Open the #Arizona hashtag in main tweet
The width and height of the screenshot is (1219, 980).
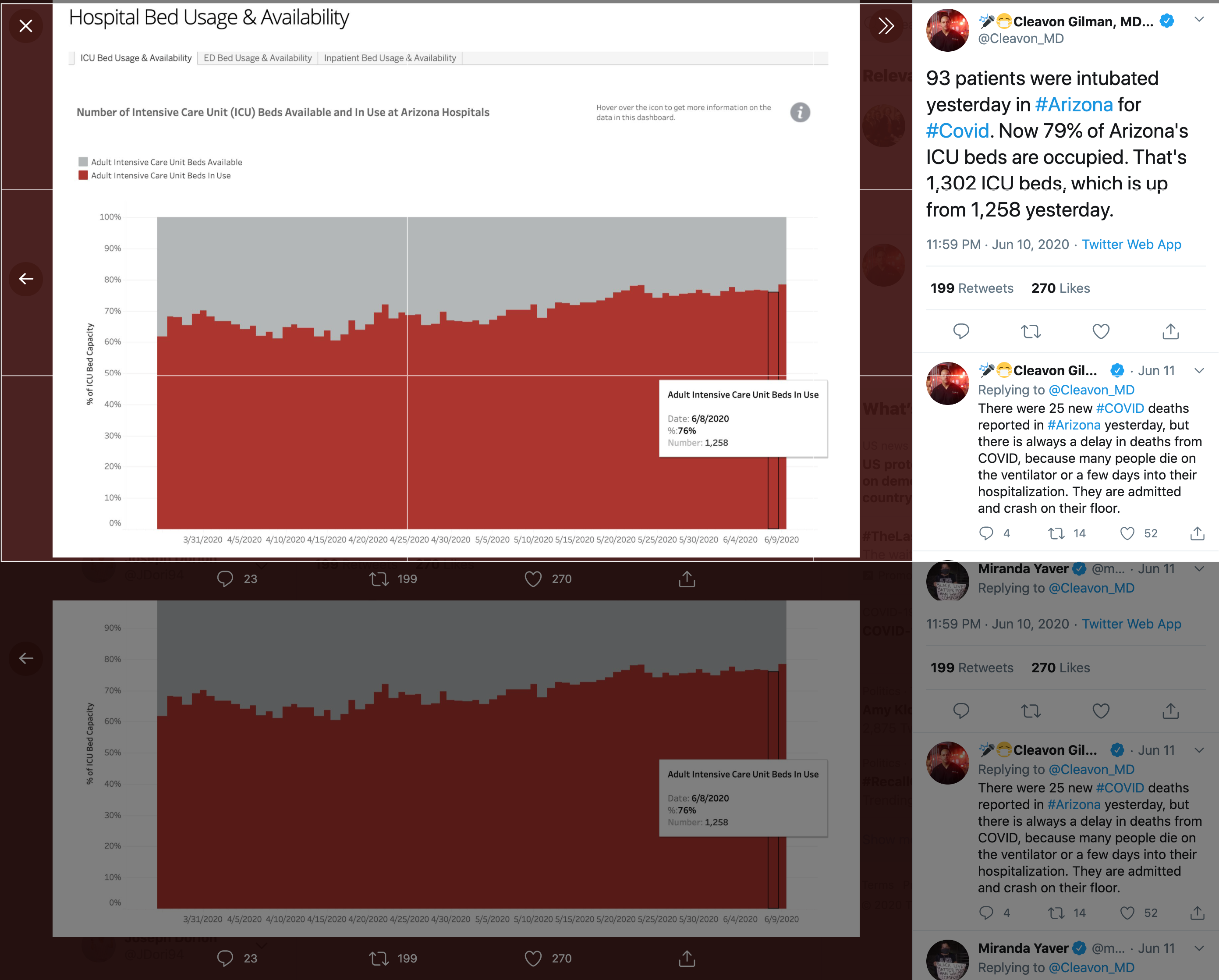[x=1074, y=105]
